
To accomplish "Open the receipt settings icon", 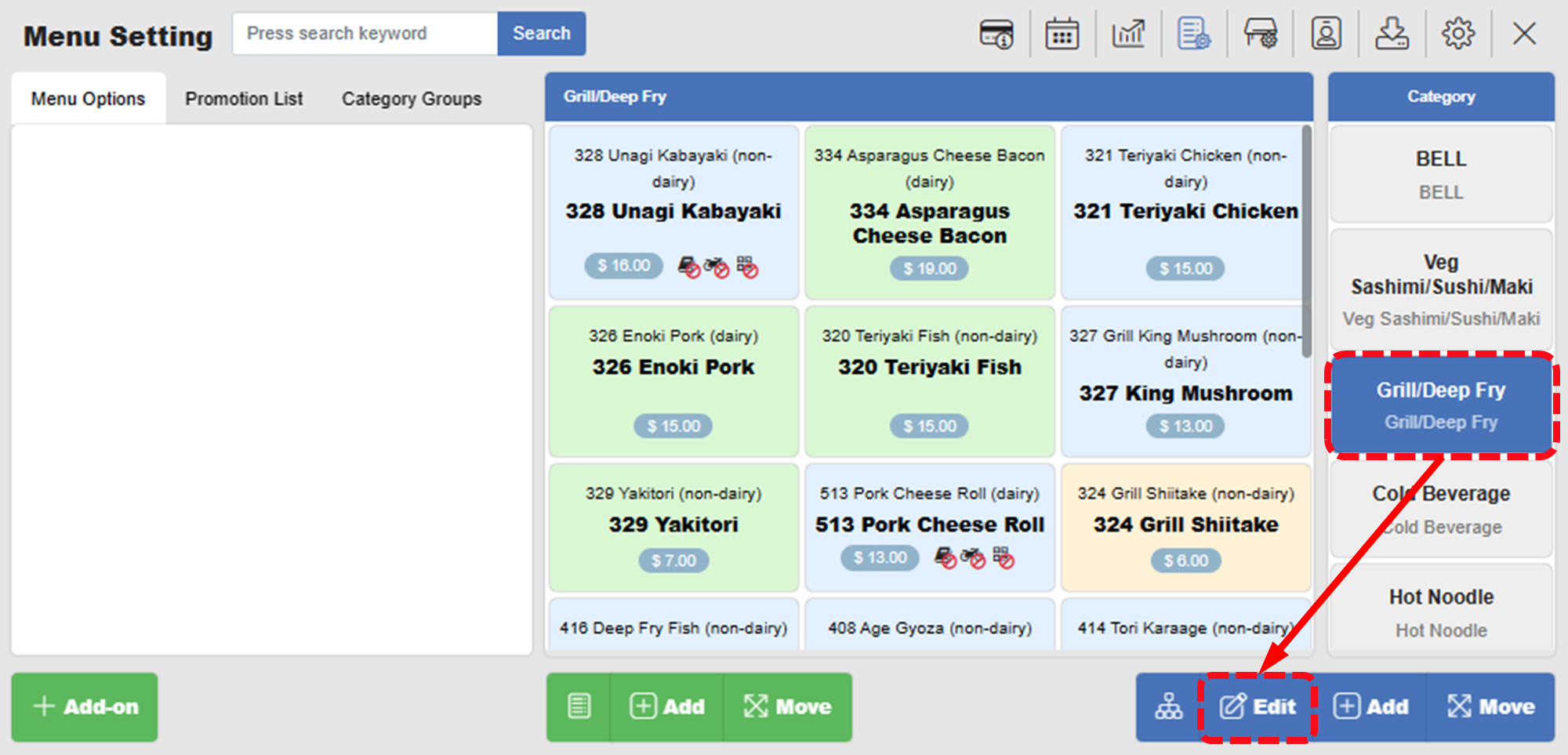I will (x=1194, y=34).
